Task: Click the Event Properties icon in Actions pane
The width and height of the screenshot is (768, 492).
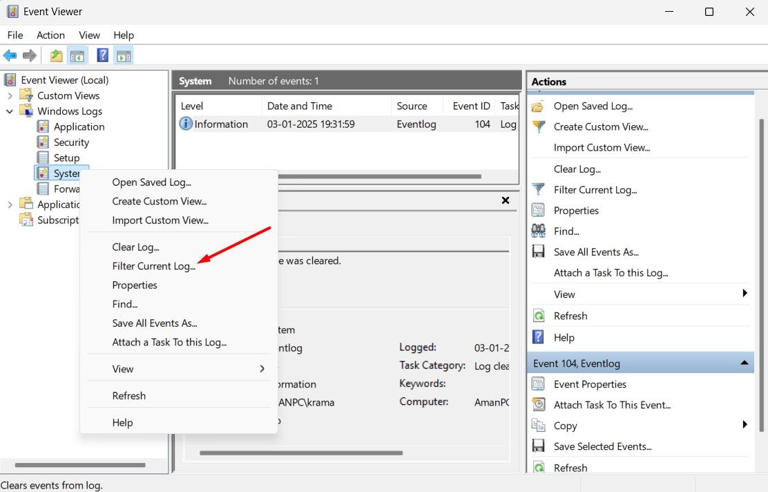Action: (x=539, y=384)
